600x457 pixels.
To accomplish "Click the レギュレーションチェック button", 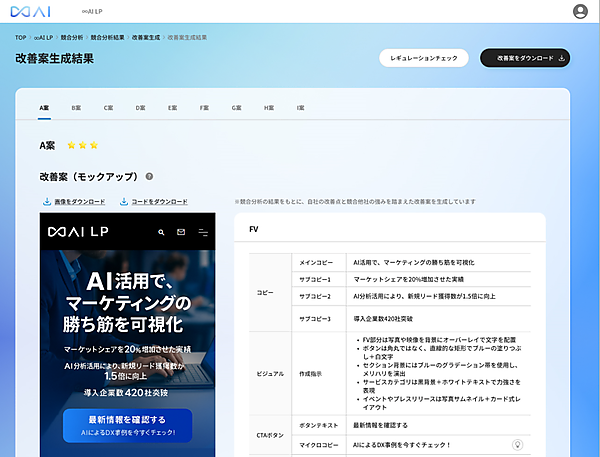I will pos(424,58).
